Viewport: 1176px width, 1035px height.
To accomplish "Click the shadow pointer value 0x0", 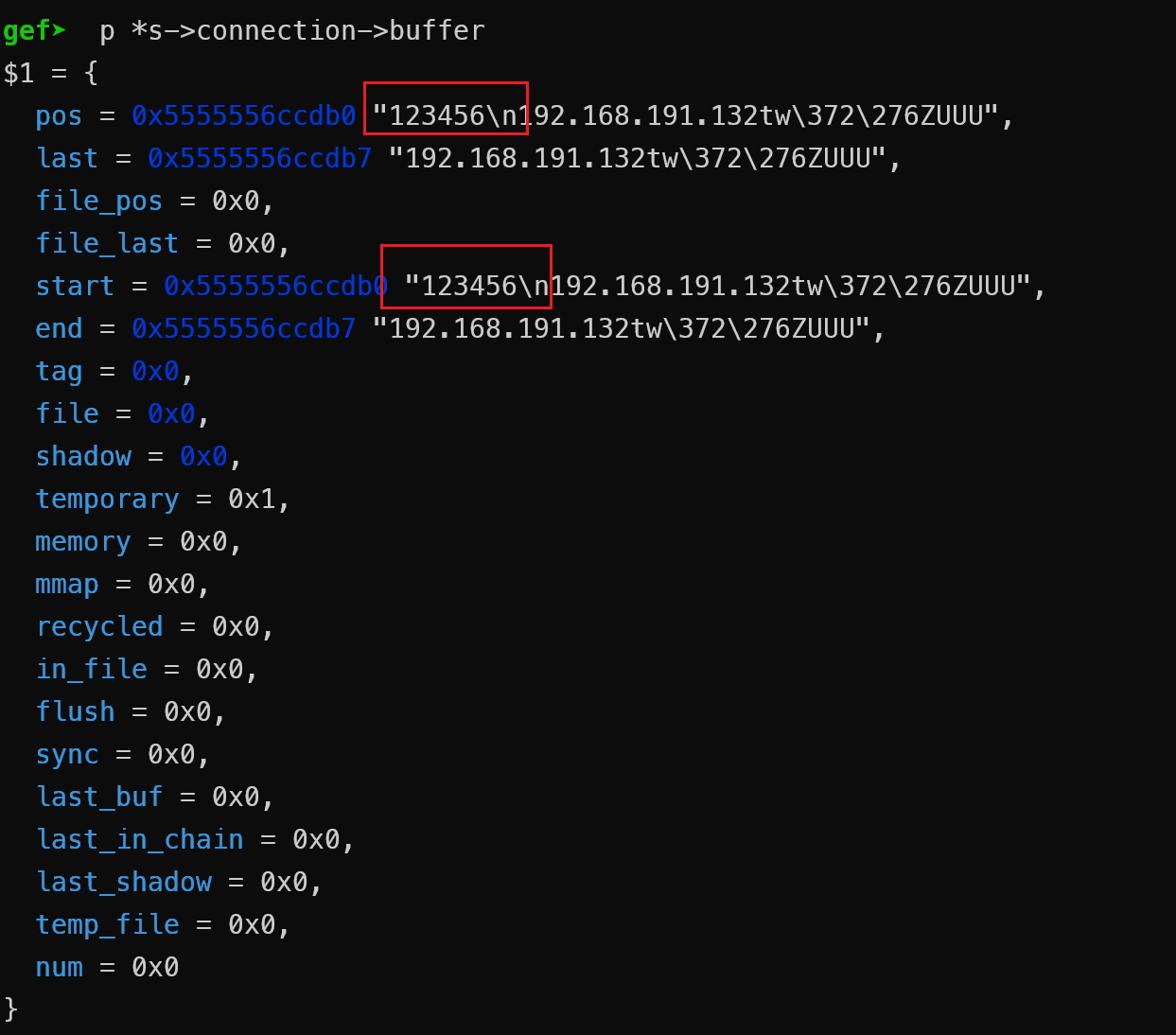I will coord(203,456).
